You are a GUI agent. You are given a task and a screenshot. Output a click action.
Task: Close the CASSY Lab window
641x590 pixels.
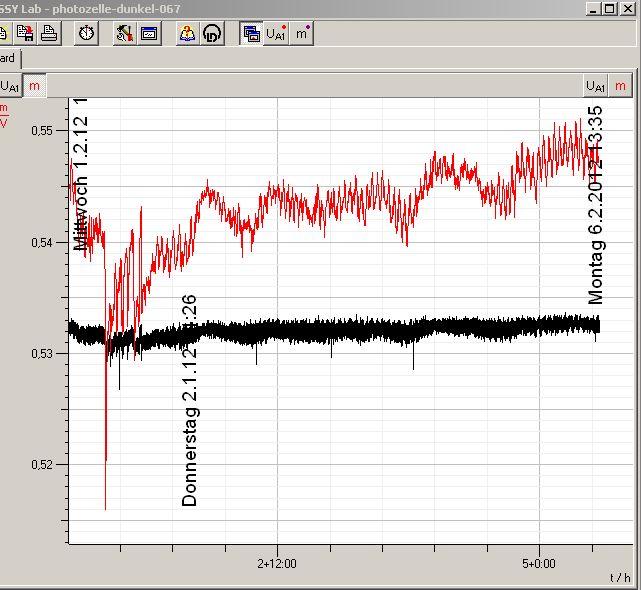pyautogui.click(x=628, y=9)
